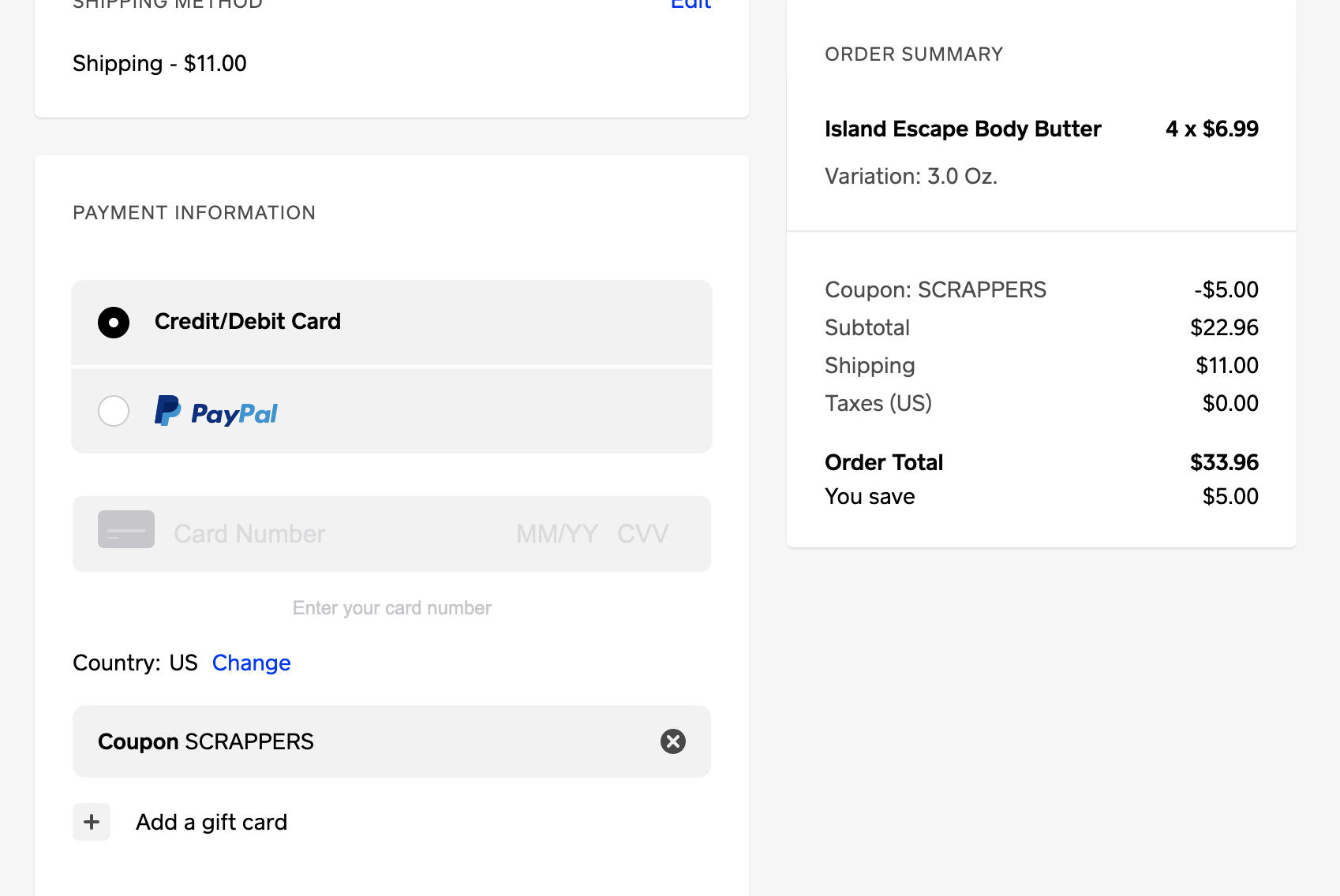Click the card icon in the card field
Screen dimensions: 1340x896
click(126, 530)
